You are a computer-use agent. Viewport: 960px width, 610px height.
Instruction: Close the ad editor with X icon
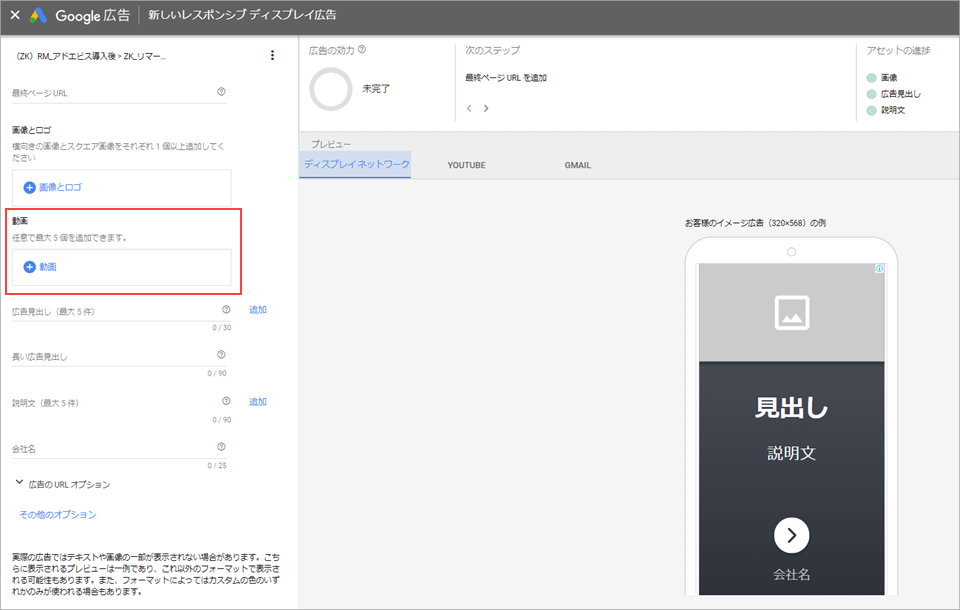click(x=15, y=15)
